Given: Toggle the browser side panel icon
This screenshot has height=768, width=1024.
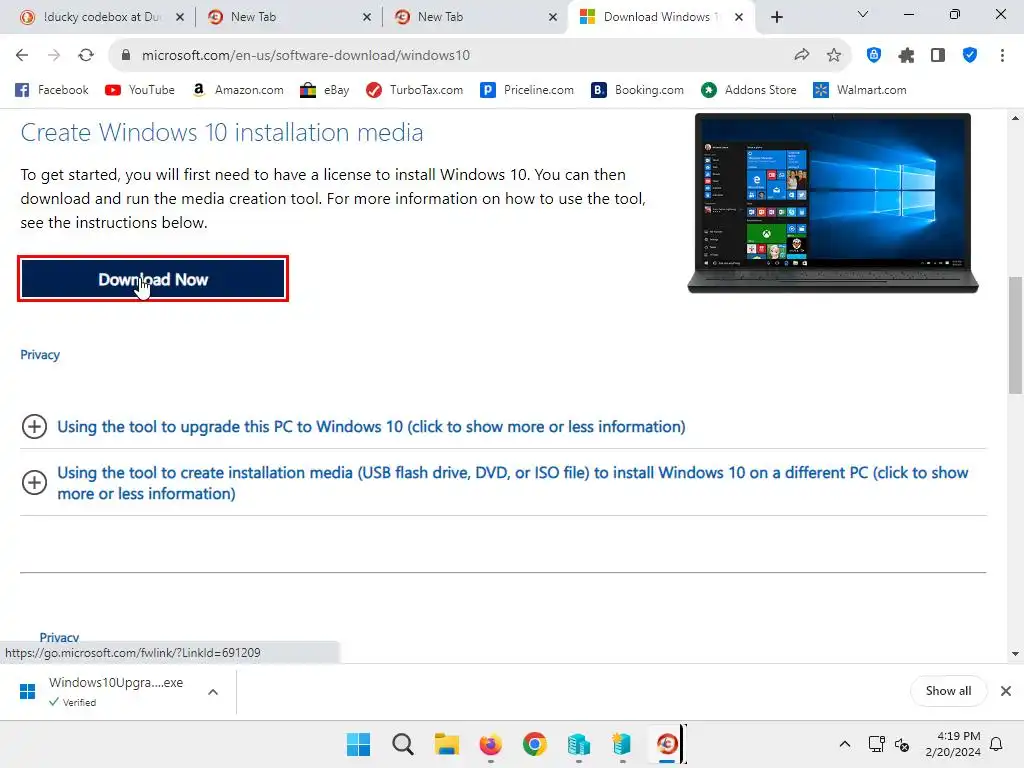Looking at the screenshot, I should tap(938, 56).
